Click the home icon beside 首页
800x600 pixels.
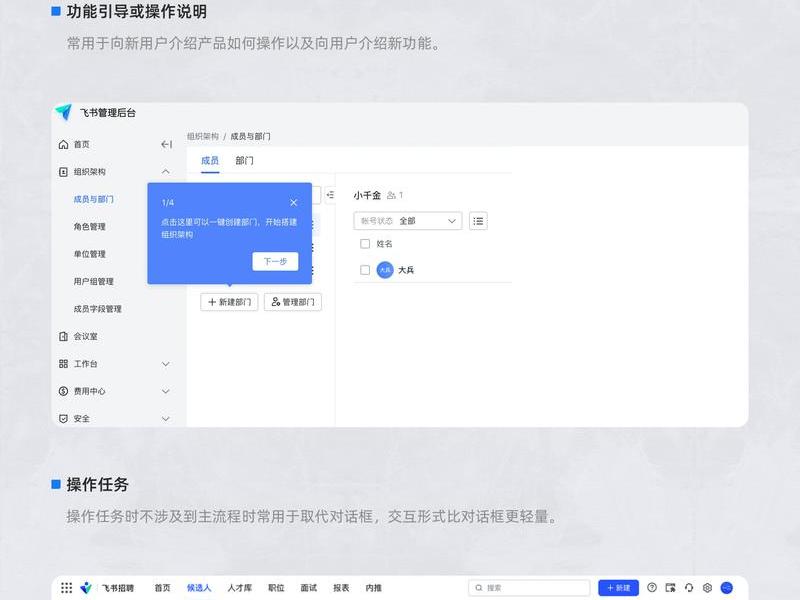(x=63, y=144)
